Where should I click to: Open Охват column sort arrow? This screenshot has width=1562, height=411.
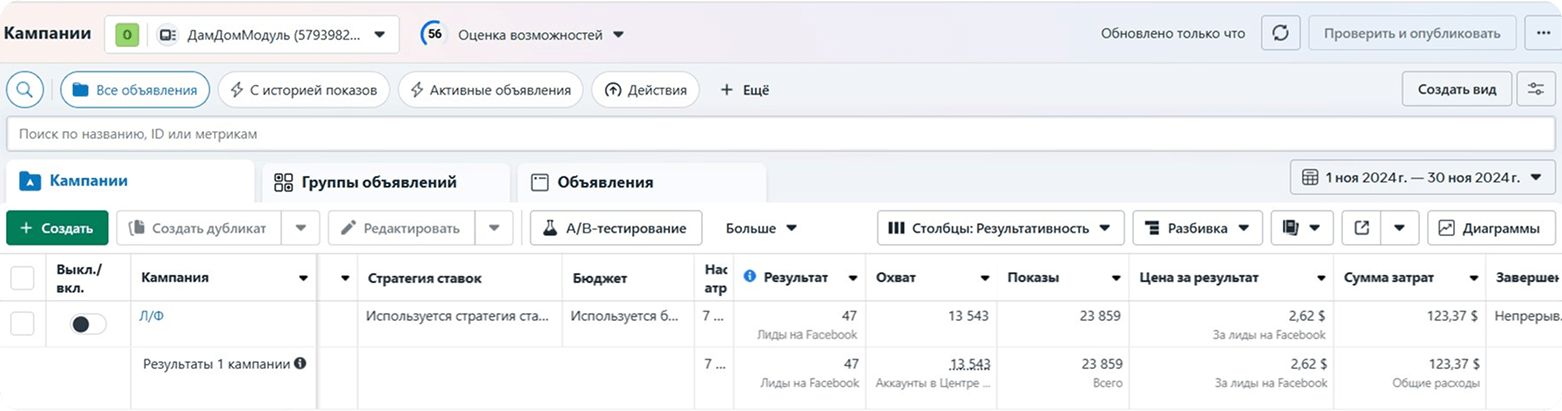pyautogui.click(x=985, y=278)
